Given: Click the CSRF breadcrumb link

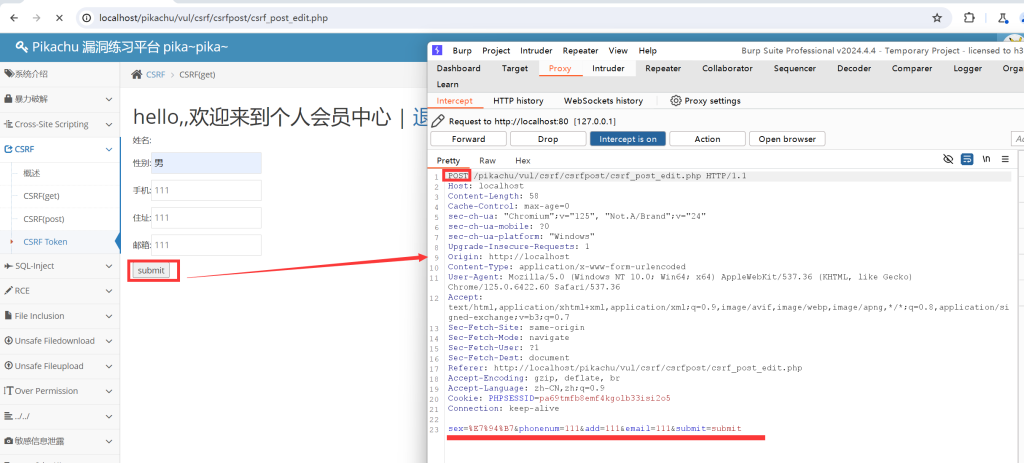Looking at the screenshot, I should click(155, 74).
